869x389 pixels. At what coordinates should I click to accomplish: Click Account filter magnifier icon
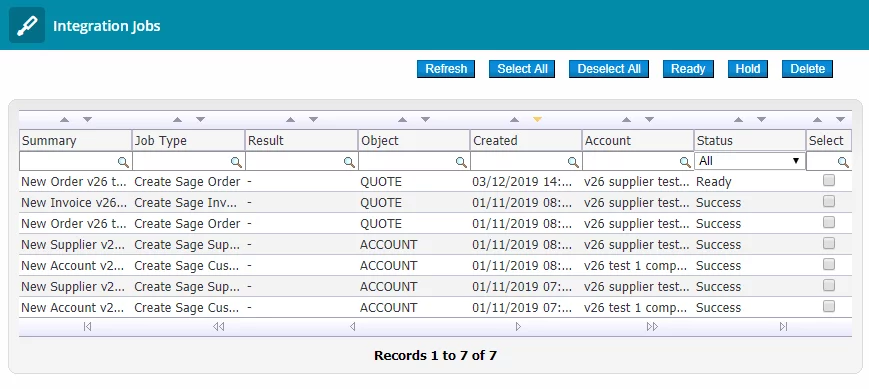point(686,162)
